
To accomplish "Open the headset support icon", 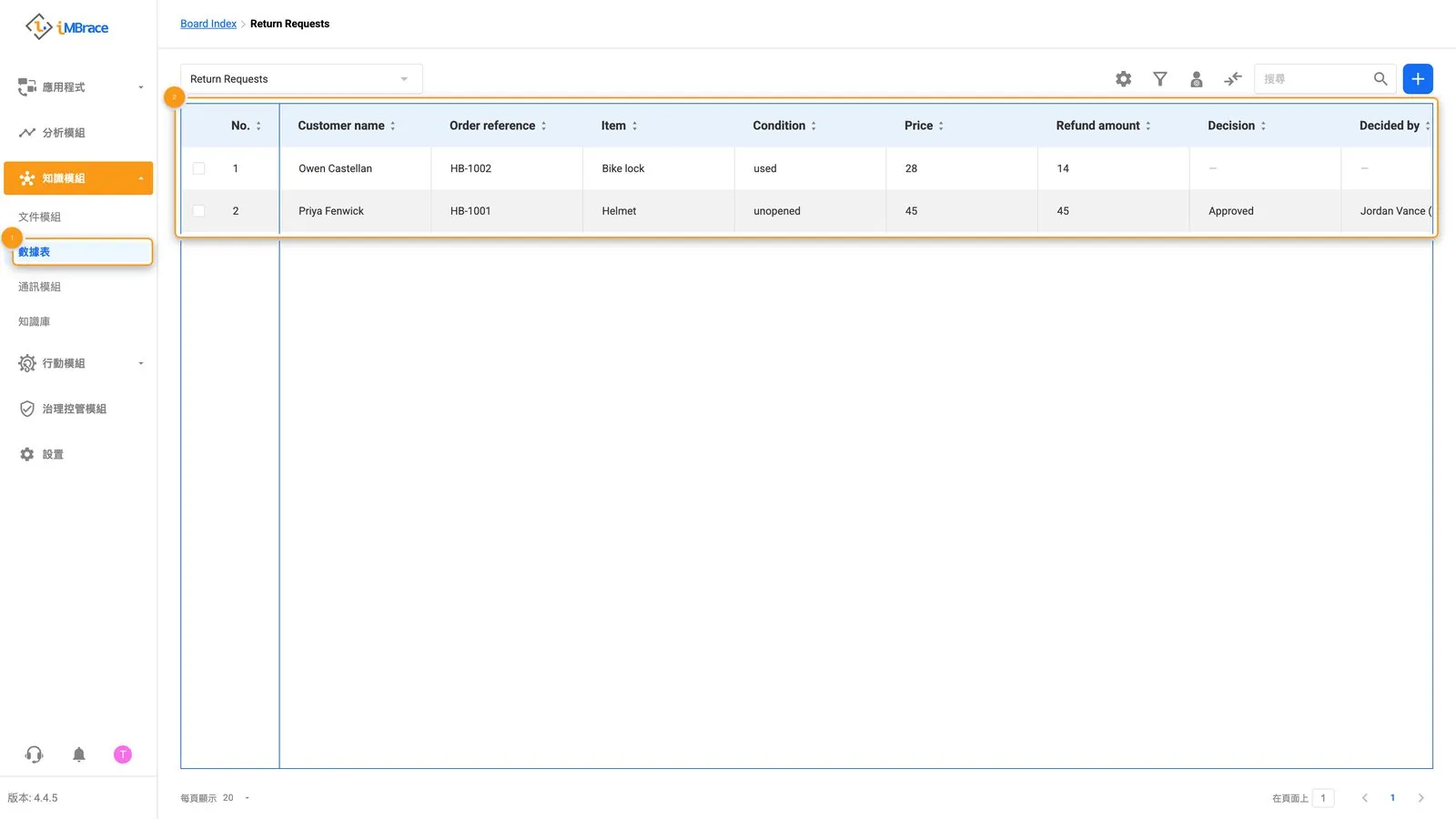I will point(34,754).
